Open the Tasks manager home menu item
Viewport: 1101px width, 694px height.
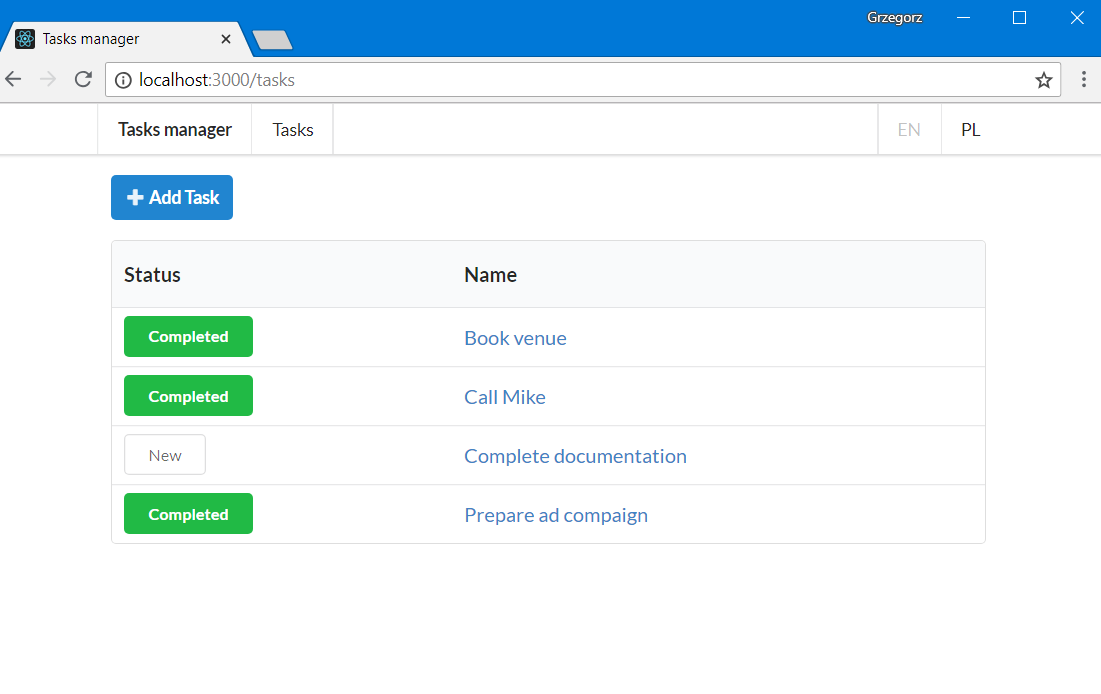pos(175,129)
